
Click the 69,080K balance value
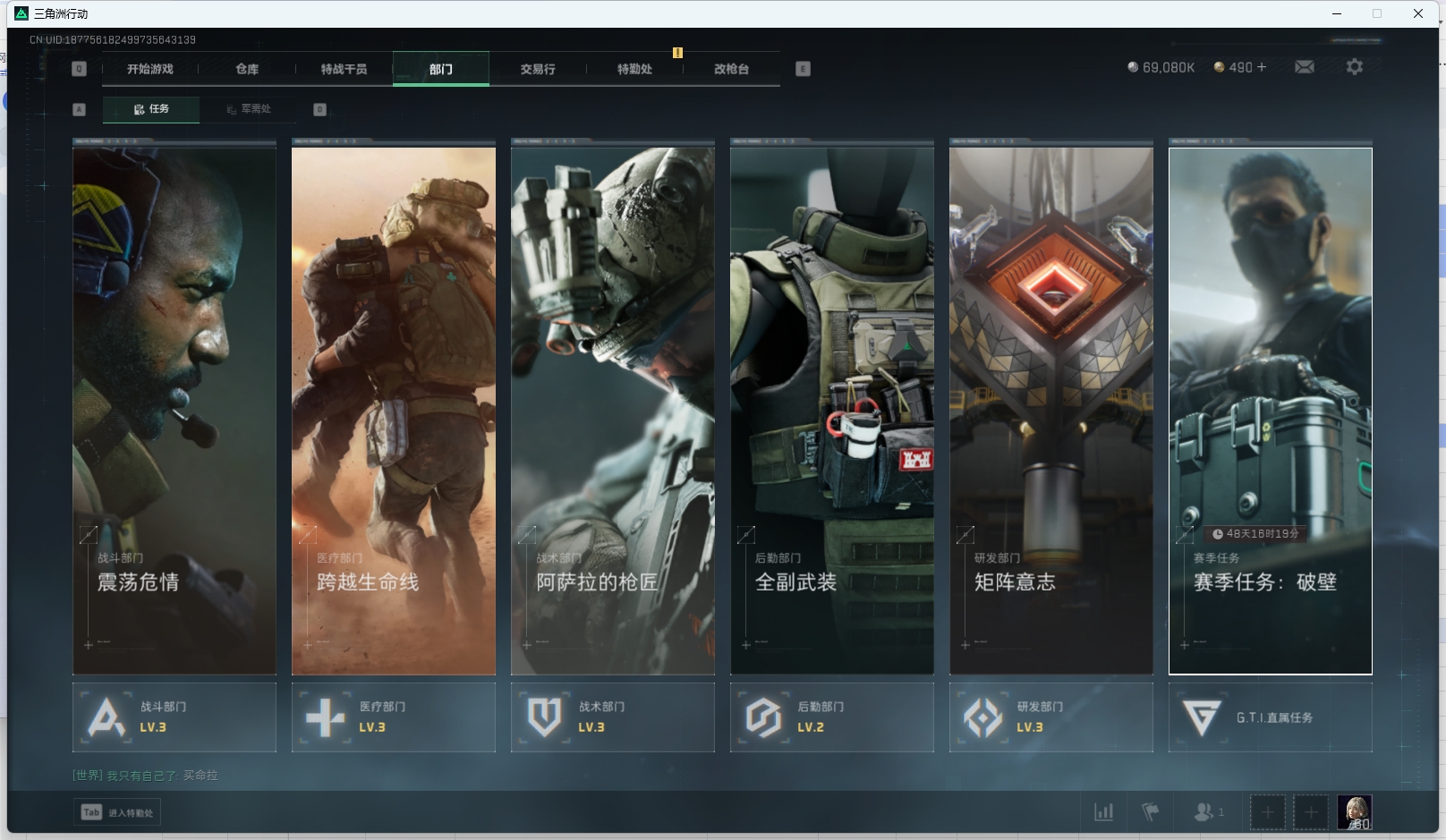[x=1168, y=67]
